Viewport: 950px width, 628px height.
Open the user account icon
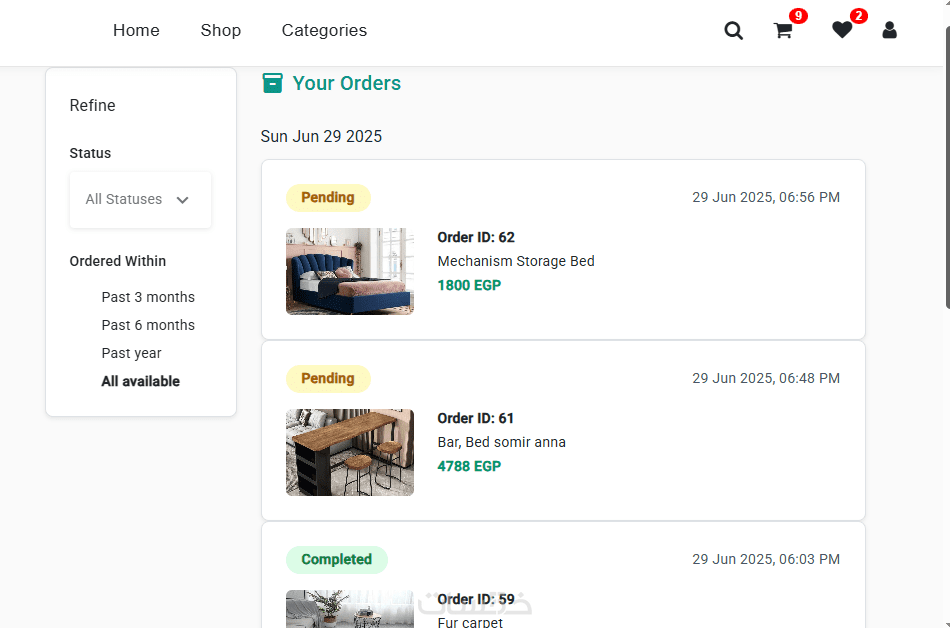(x=889, y=31)
